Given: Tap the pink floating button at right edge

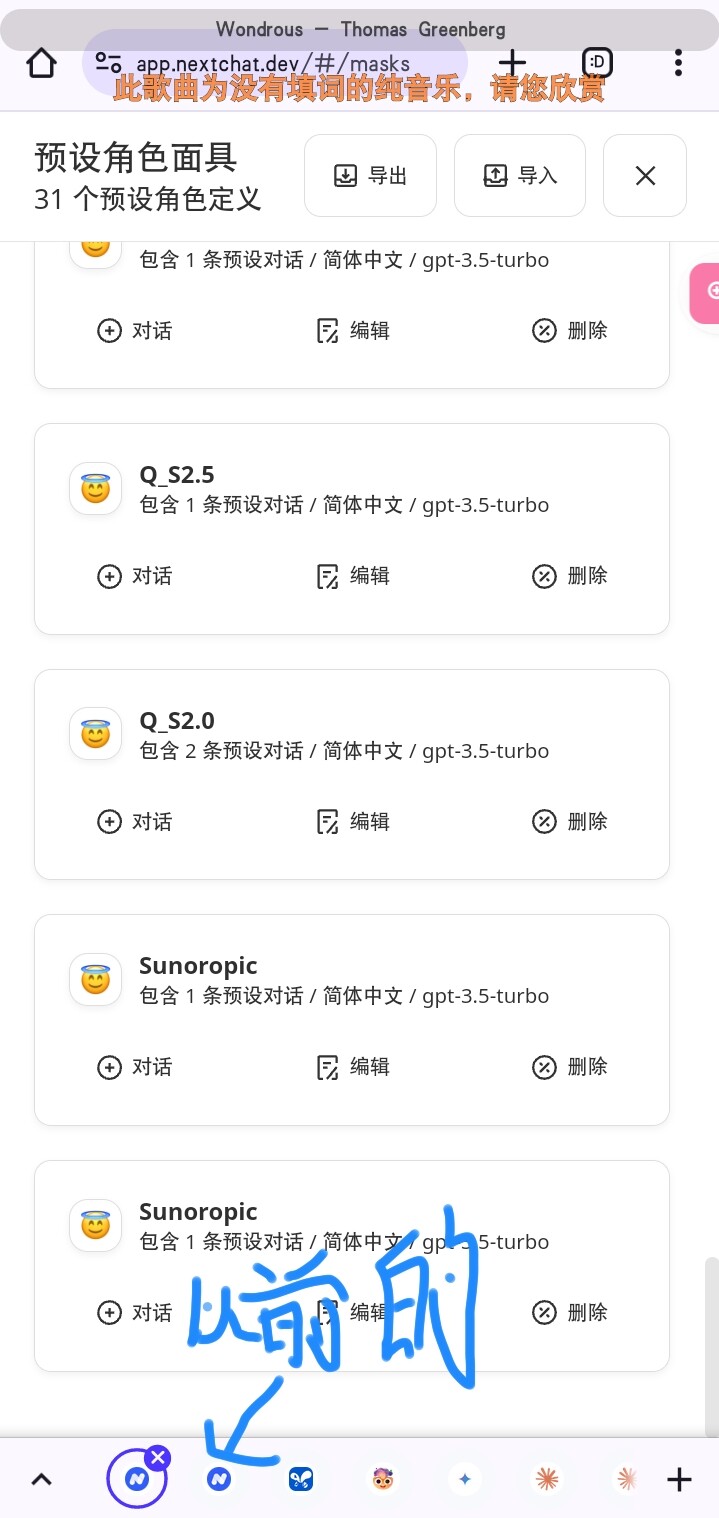Looking at the screenshot, I should tap(705, 292).
